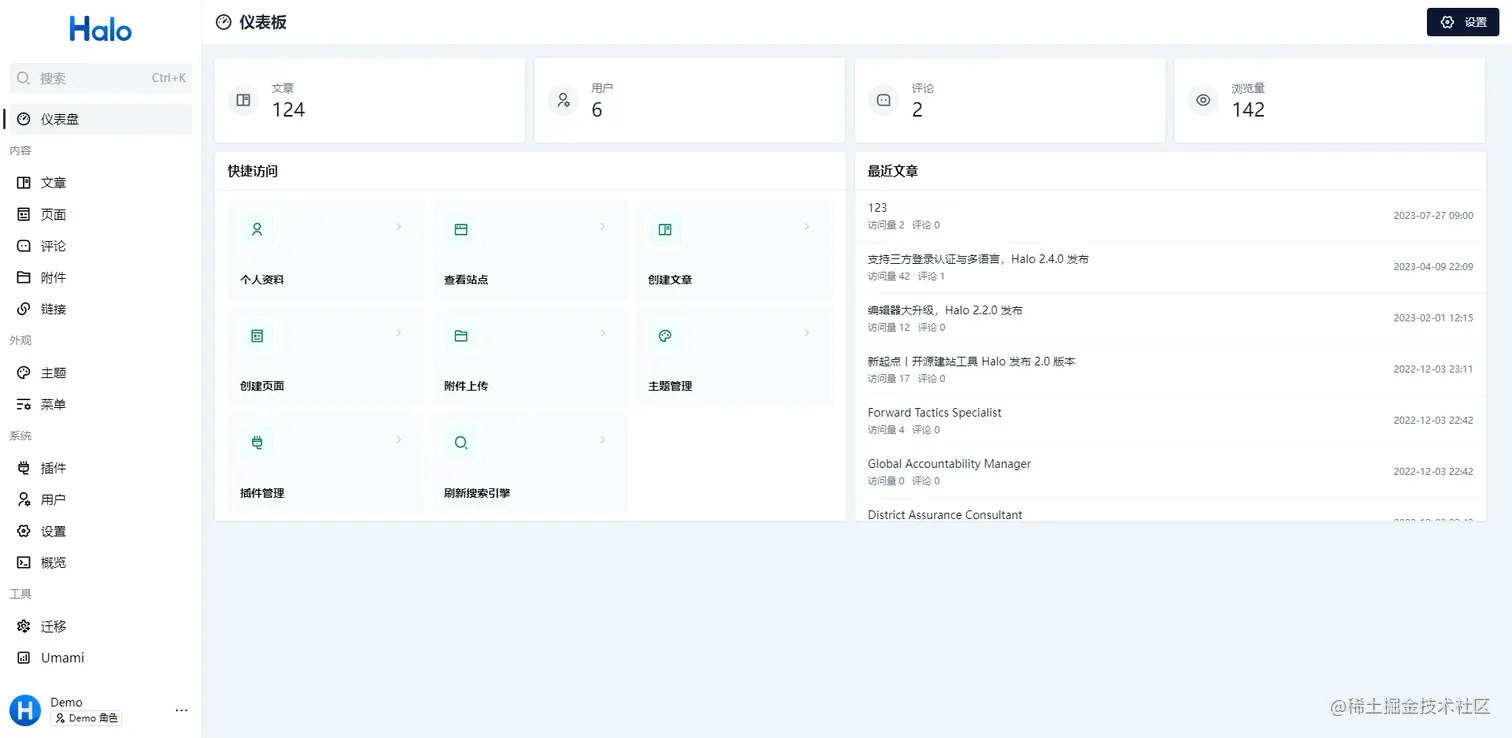Click the Demo 角色 role badge
The image size is (1512, 738).
click(x=86, y=718)
